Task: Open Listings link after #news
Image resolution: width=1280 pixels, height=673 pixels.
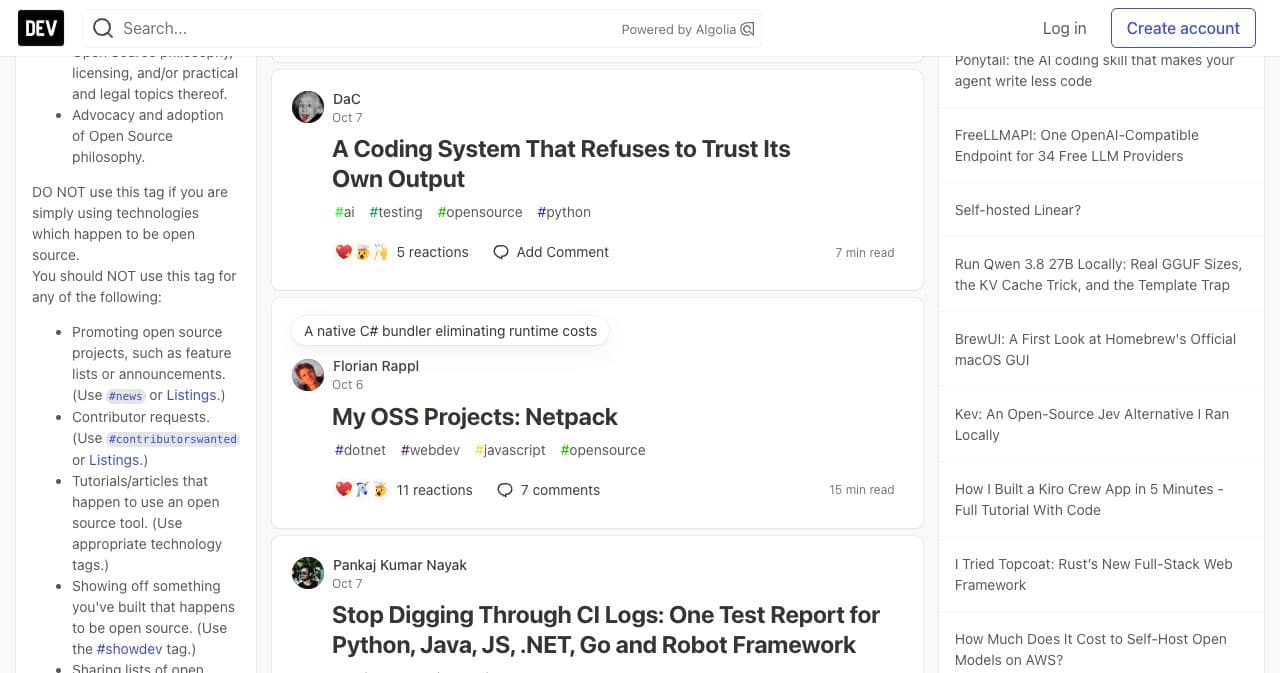Action: click(x=191, y=395)
